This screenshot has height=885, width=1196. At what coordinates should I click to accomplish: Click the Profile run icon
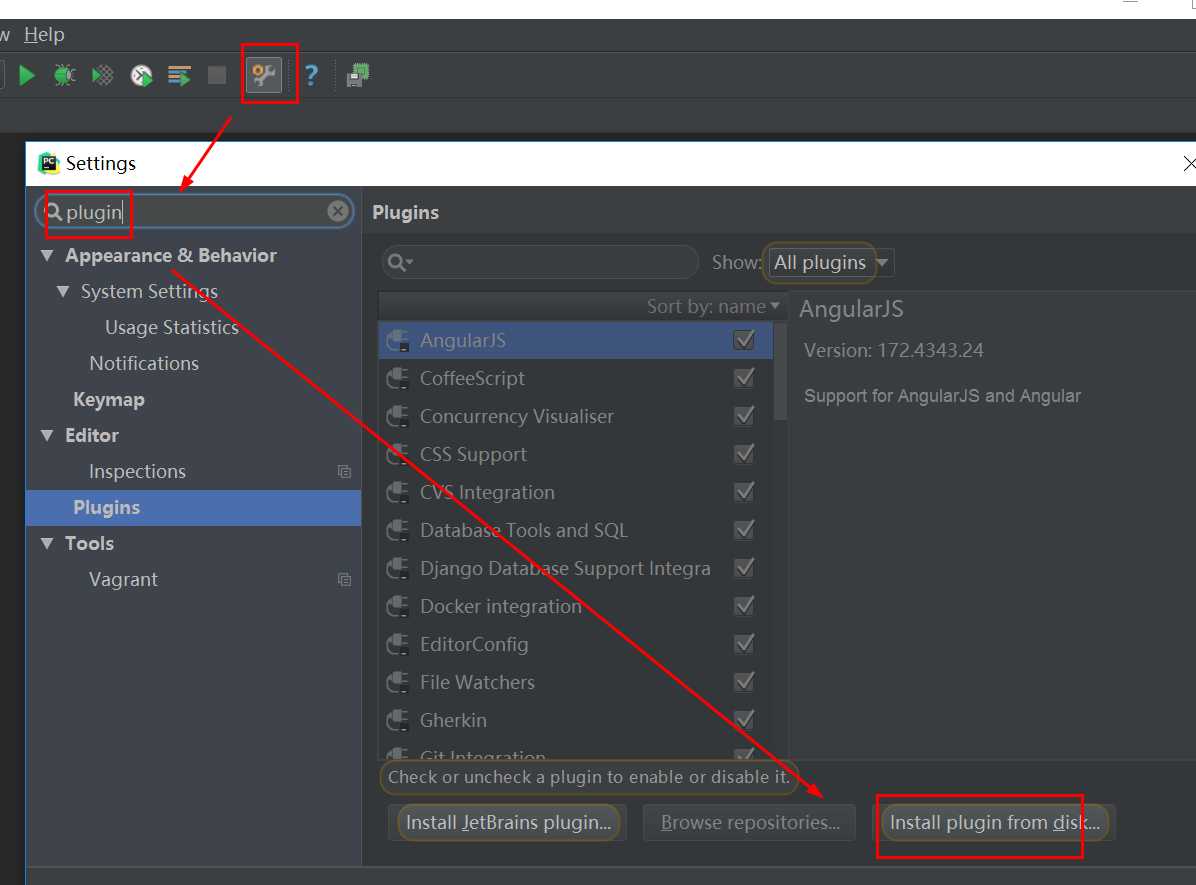pyautogui.click(x=141, y=76)
